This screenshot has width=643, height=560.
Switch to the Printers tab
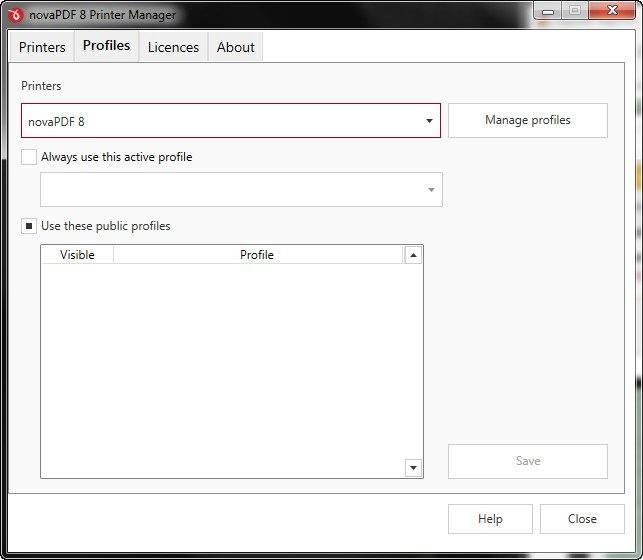(x=42, y=47)
